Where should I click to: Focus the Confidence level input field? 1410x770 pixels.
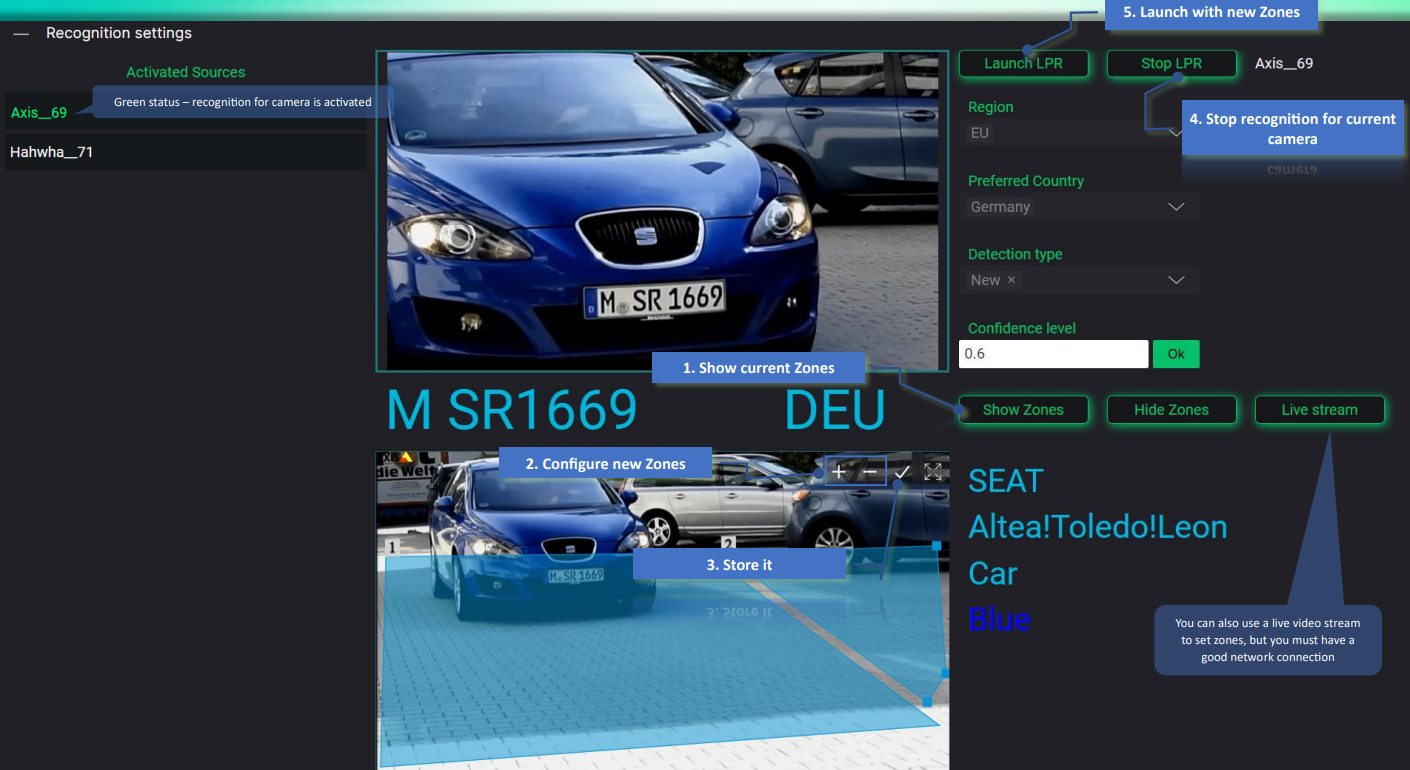(1053, 354)
